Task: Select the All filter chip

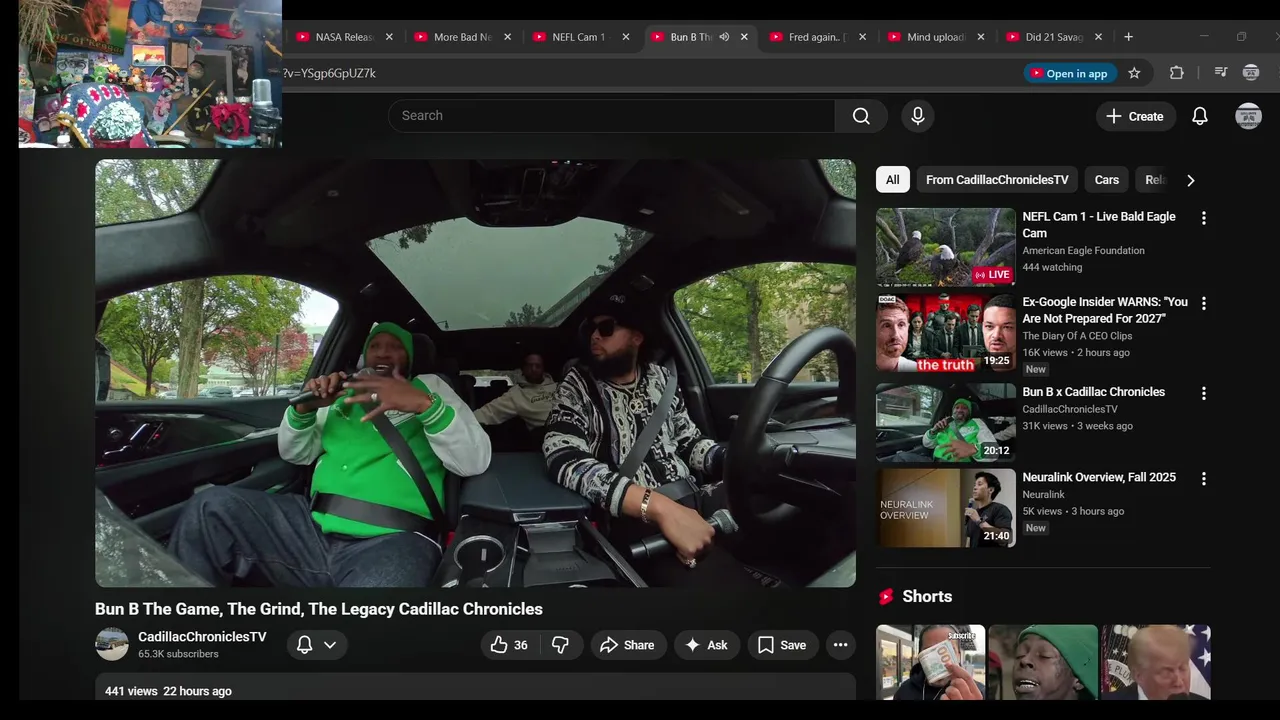Action: tap(892, 180)
